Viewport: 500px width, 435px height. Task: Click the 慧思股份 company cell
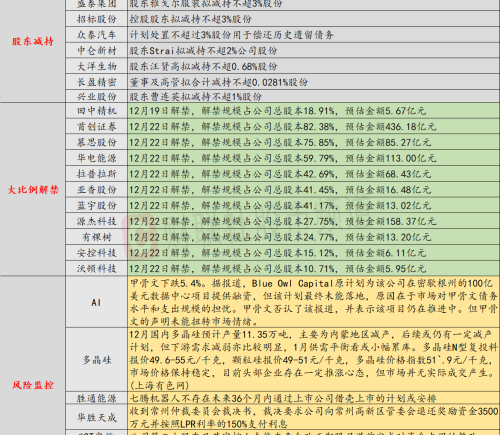point(97,142)
